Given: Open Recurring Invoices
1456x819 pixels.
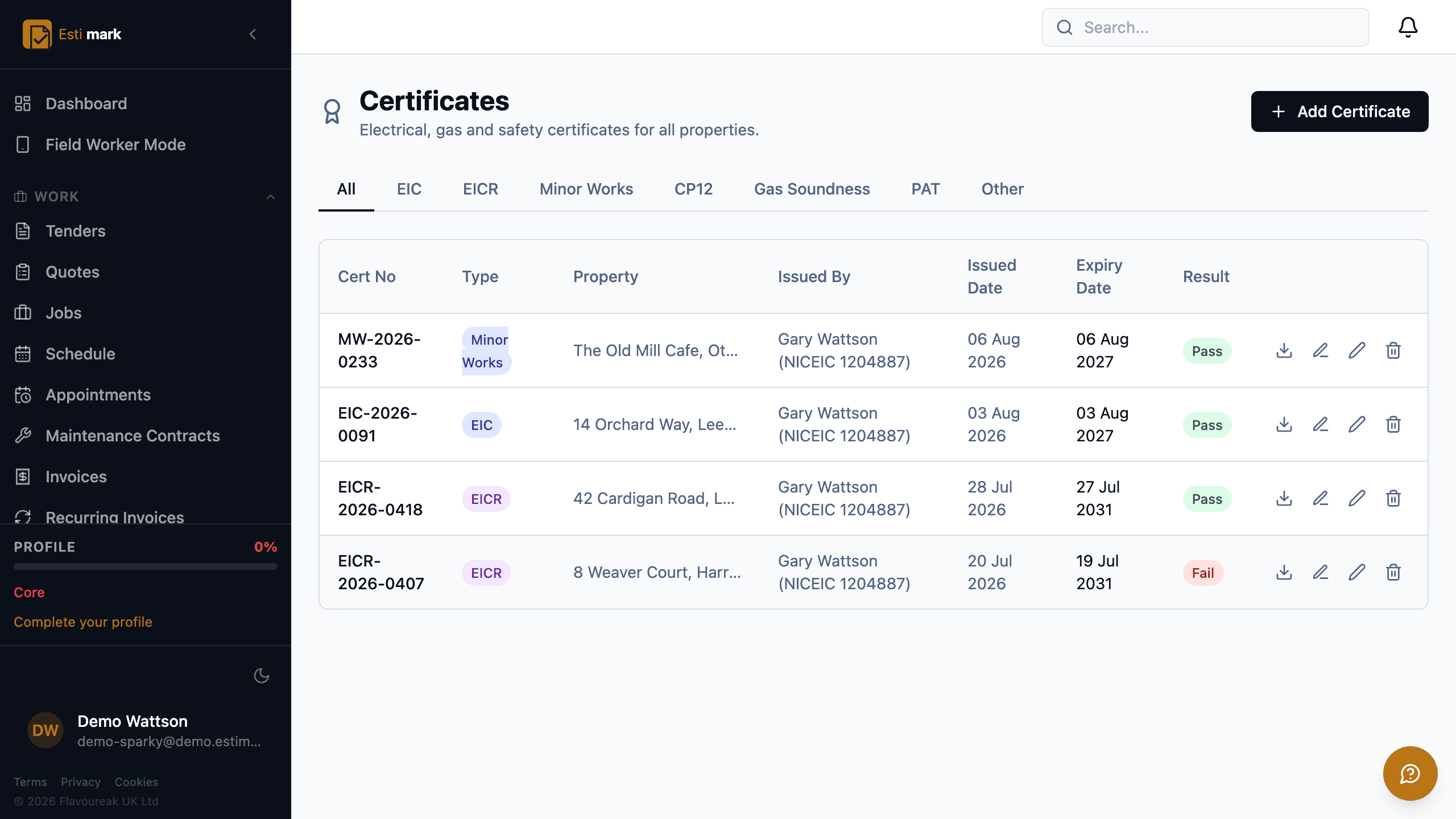Looking at the screenshot, I should [x=146, y=516].
